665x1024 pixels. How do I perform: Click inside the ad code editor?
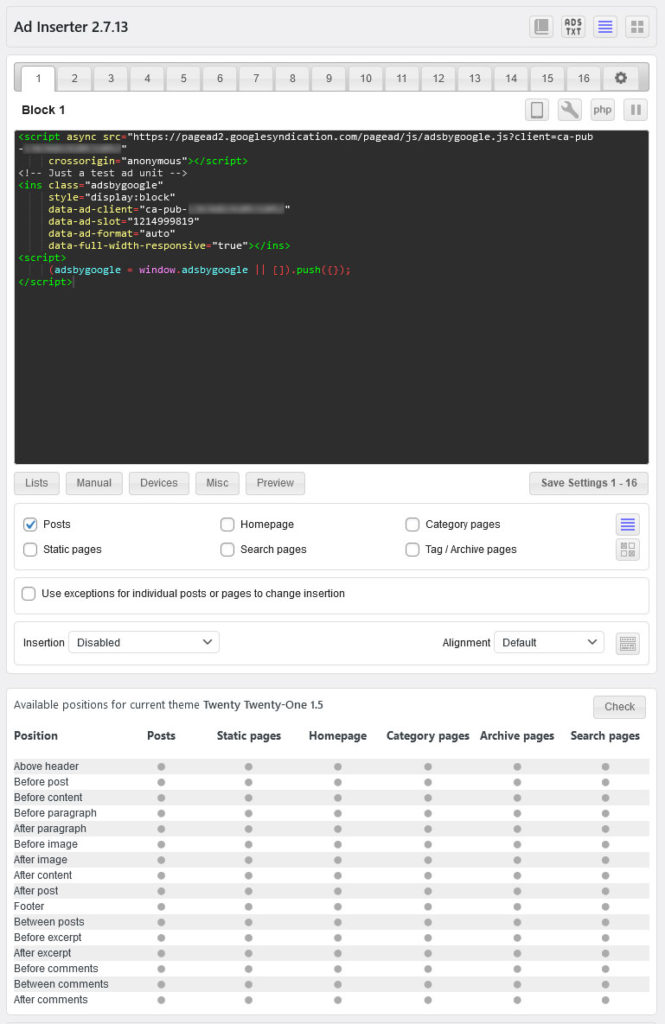[x=331, y=297]
